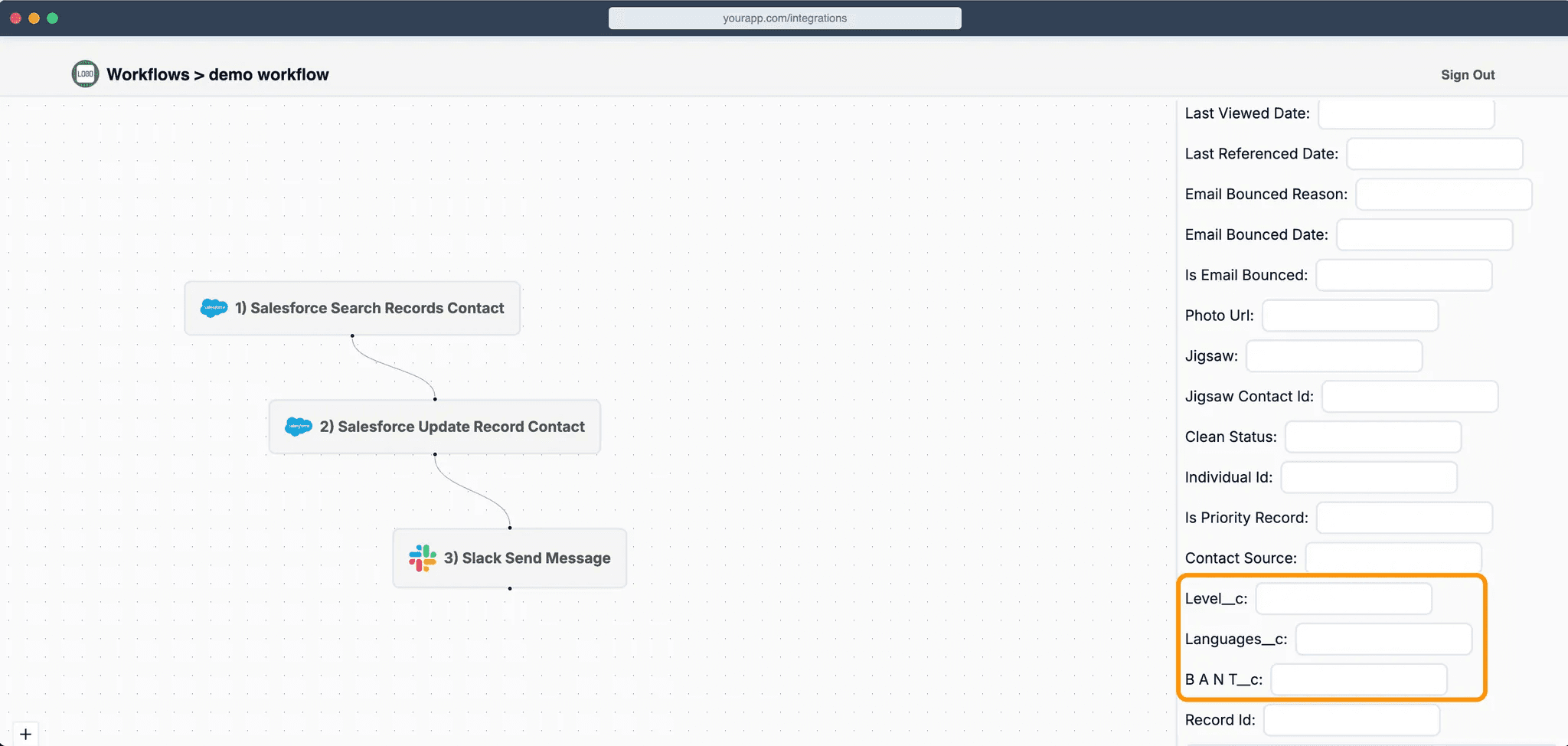Image resolution: width=1568 pixels, height=746 pixels.
Task: Click Sign Out link
Action: point(1467,75)
